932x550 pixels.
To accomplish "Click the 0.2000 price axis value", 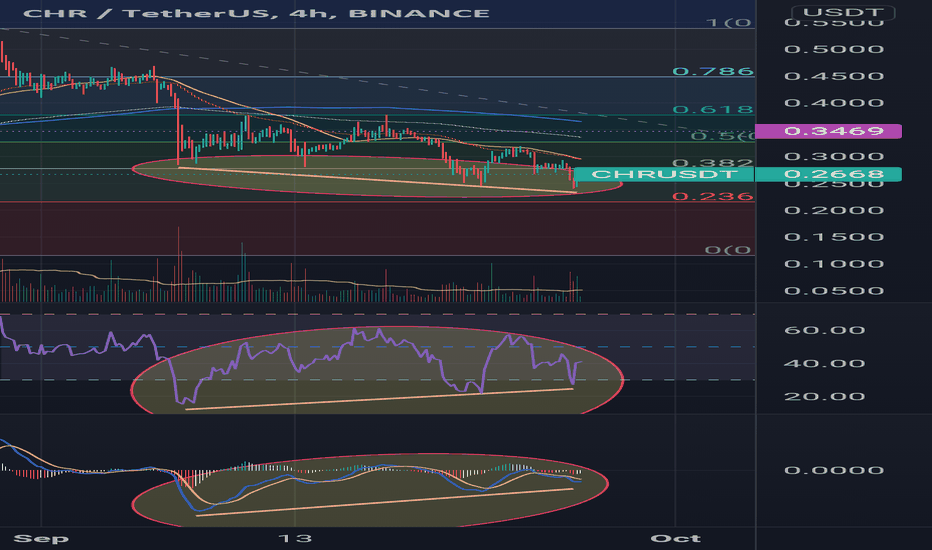I will [x=833, y=210].
